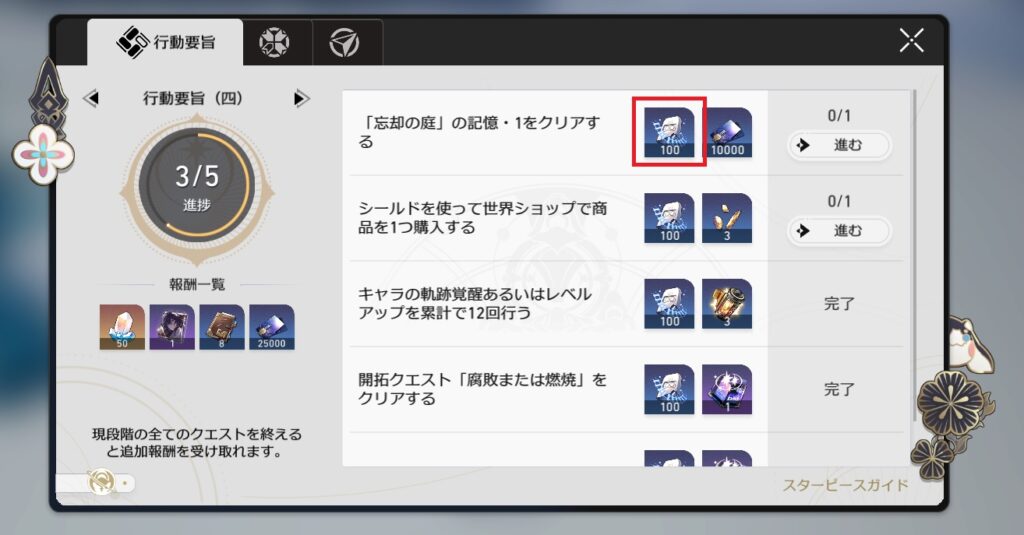This screenshot has width=1024, height=535.
Task: Open the third tab with triangle emblem
Action: pyautogui.click(x=344, y=43)
